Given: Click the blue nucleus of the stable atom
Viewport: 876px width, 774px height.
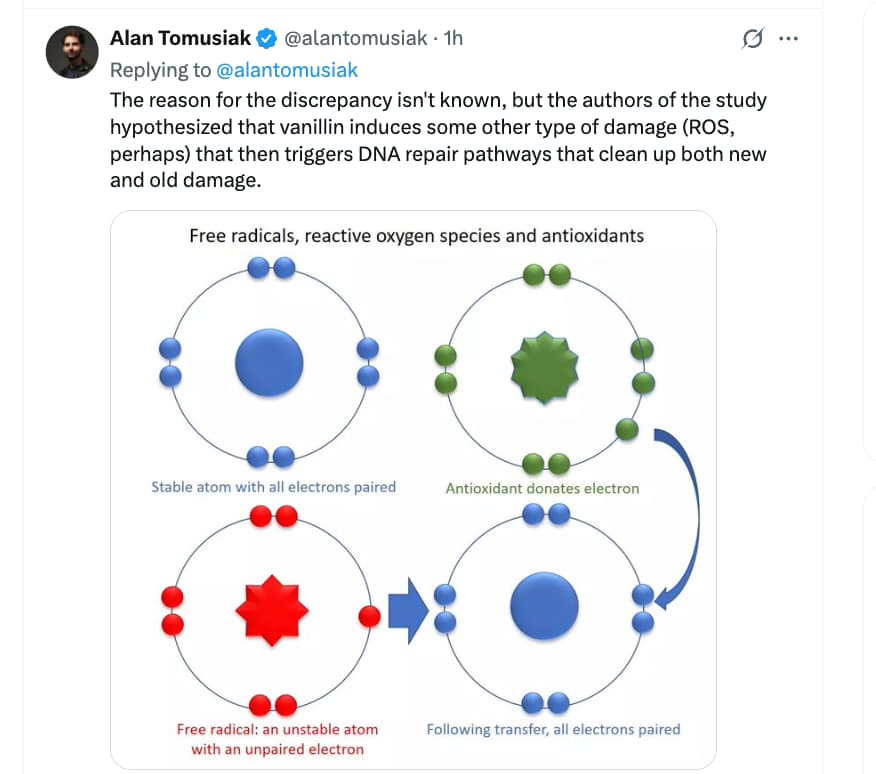Looking at the screenshot, I should pos(269,362).
